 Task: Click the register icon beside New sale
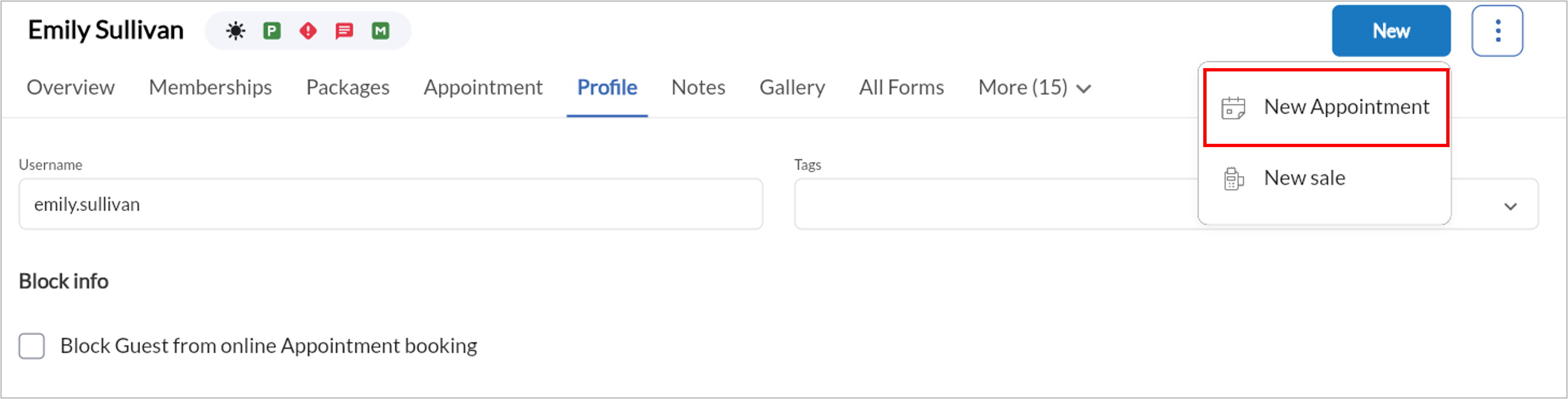tap(1233, 179)
